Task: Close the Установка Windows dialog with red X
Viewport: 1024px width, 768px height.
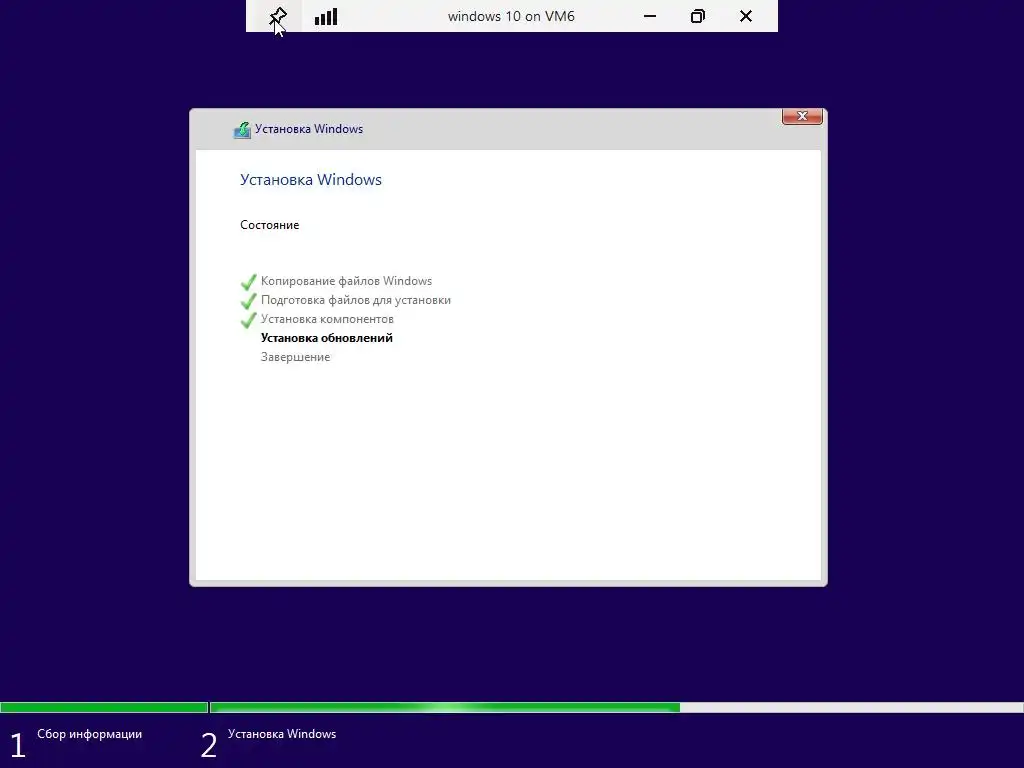Action: 802,116
